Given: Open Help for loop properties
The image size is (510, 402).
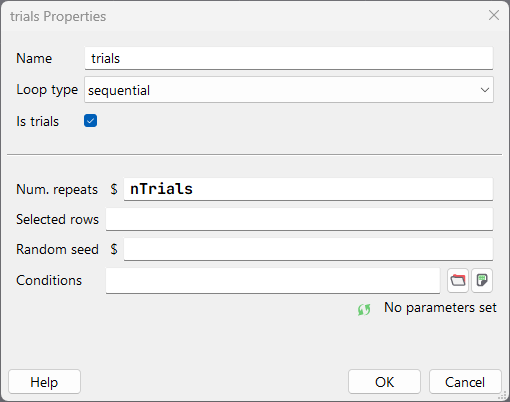Looking at the screenshot, I should coord(44,382).
